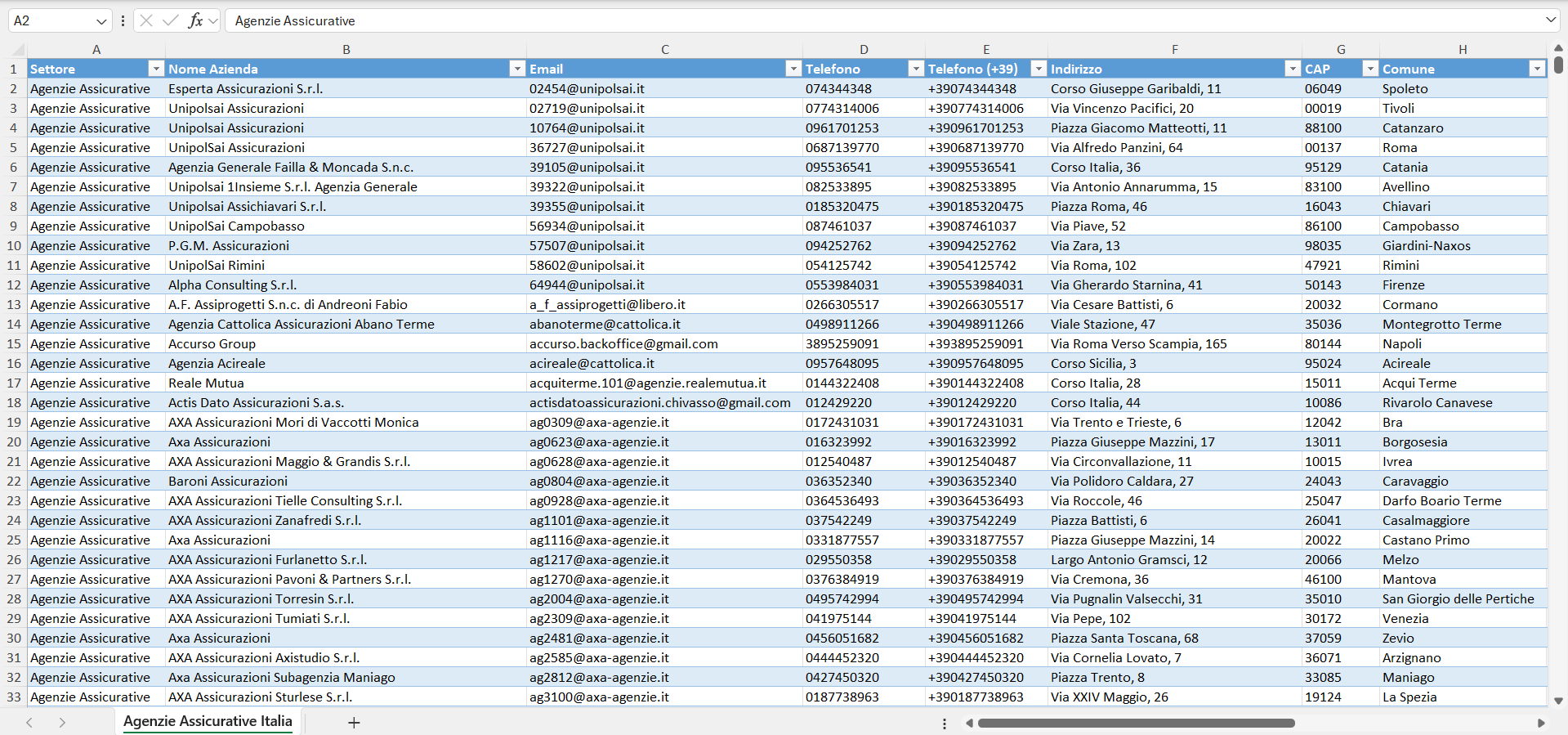
Task: Select address Largo Antonio Gramsci, 12
Action: 1175,559
